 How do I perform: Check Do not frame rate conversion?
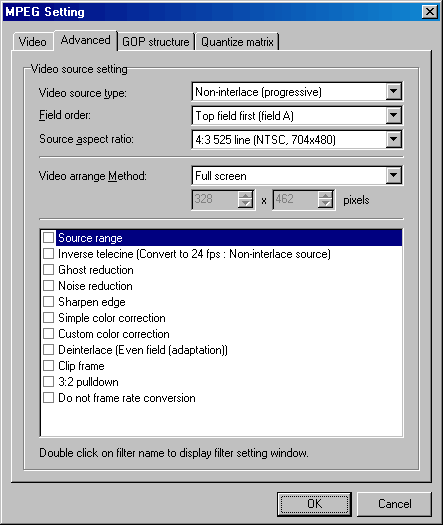[x=49, y=398]
